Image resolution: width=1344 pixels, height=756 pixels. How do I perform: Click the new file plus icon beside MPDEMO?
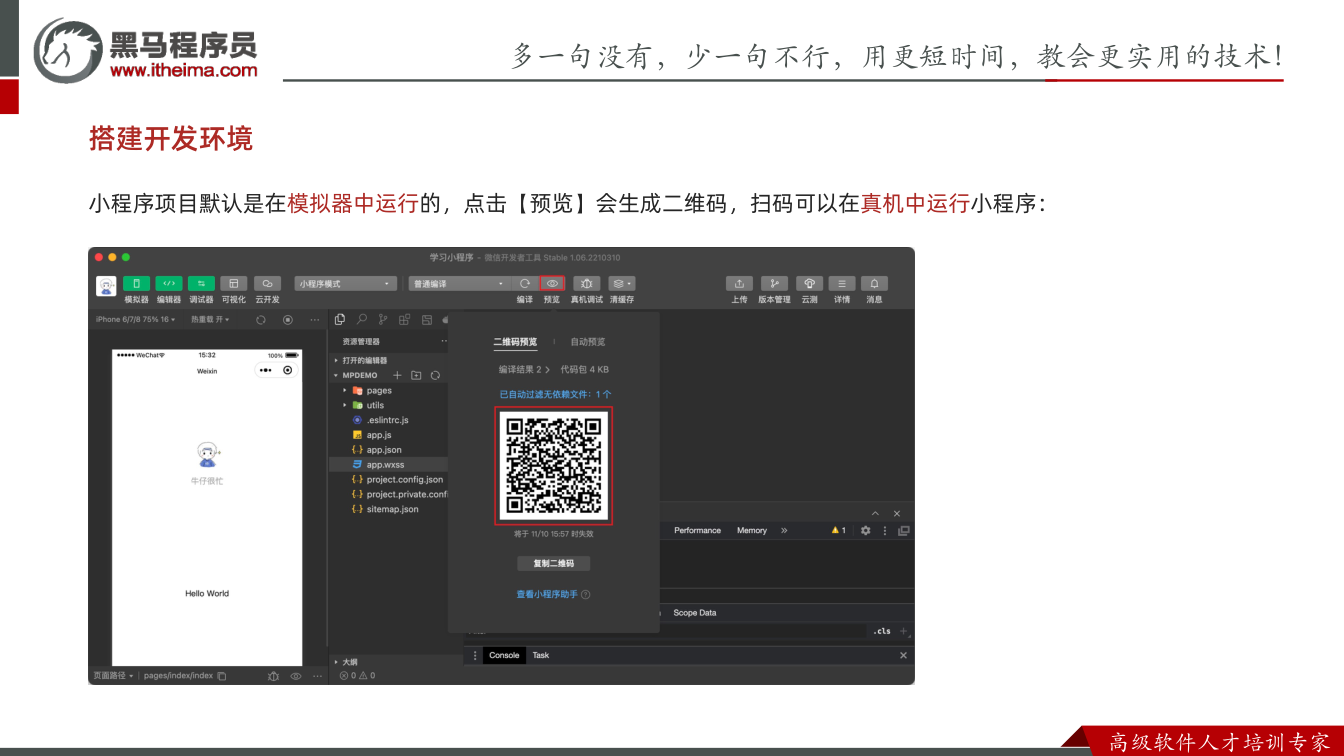click(x=397, y=375)
